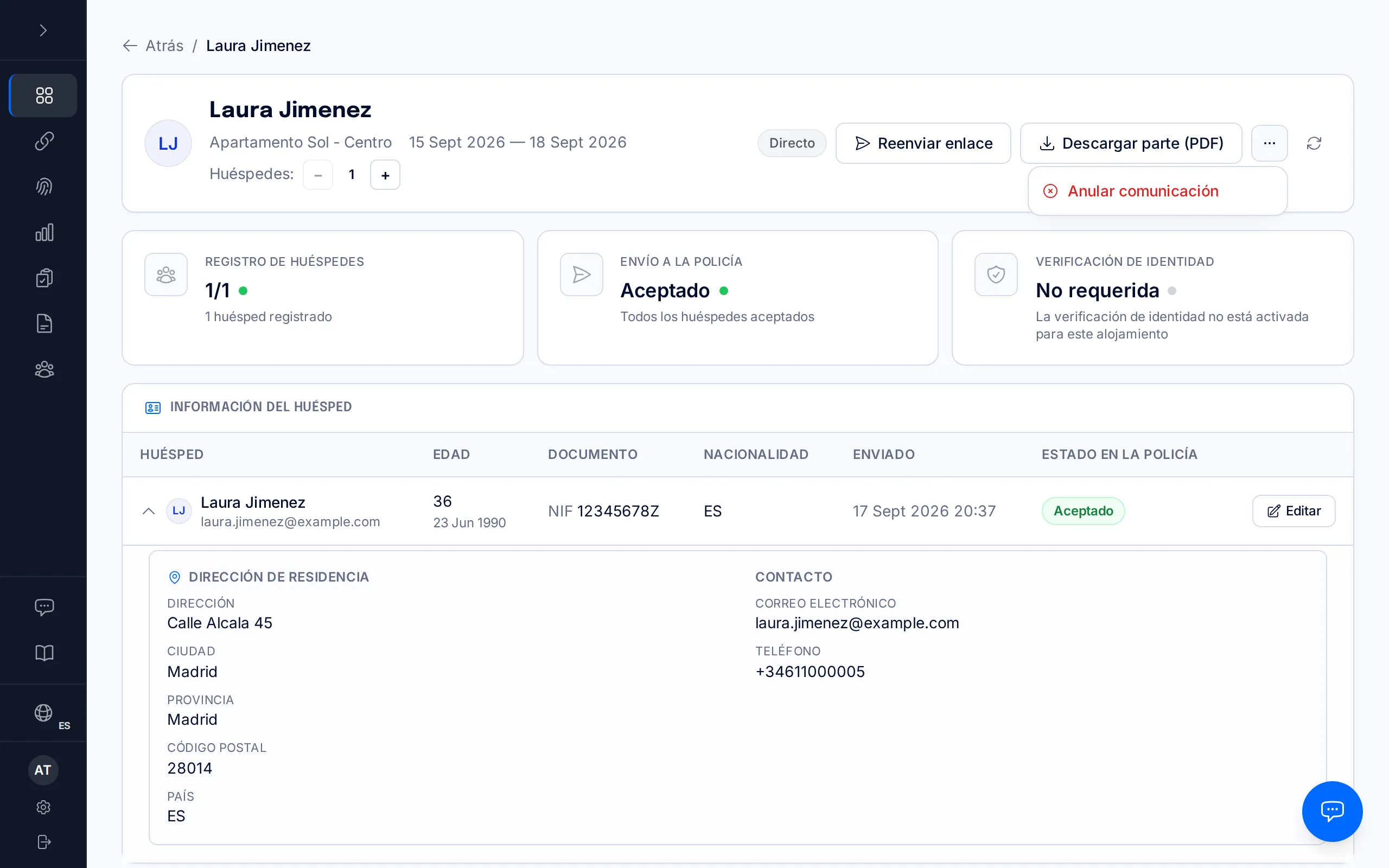Click the Calle Alcala 45 address

tap(219, 623)
